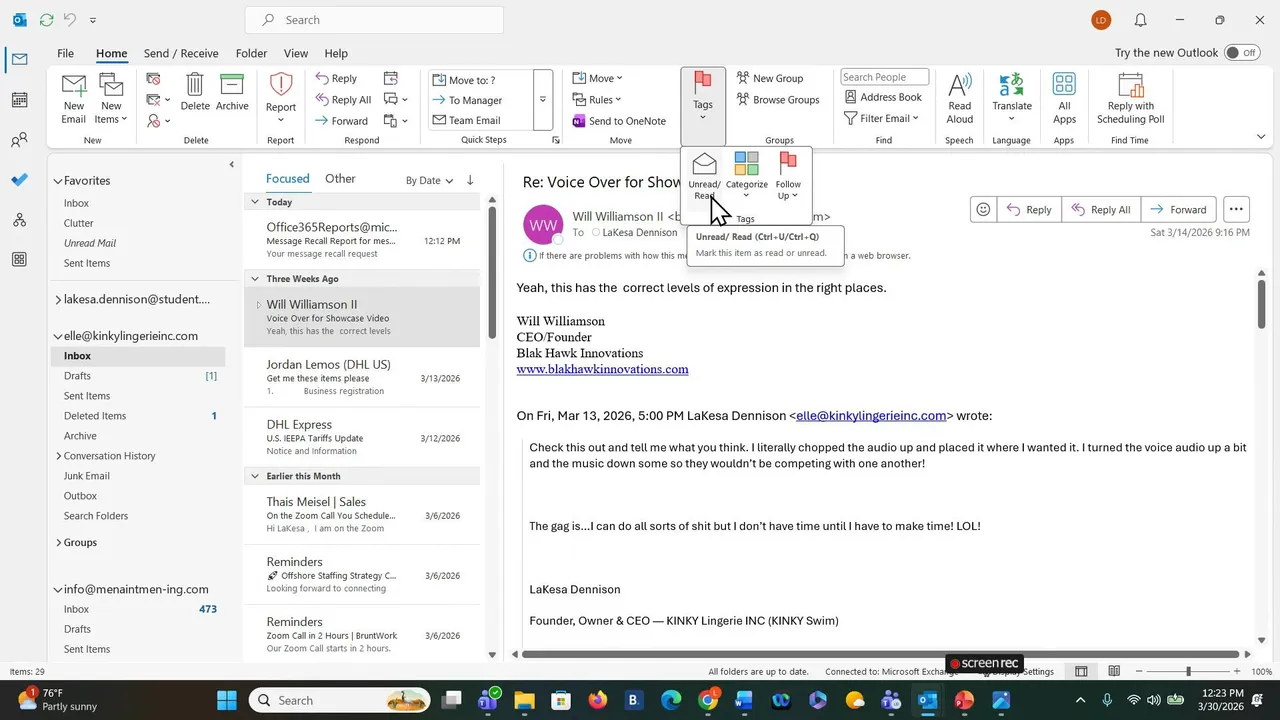The width and height of the screenshot is (1280, 720).
Task: Click Reply with Scheduling Poll
Action: (1131, 98)
